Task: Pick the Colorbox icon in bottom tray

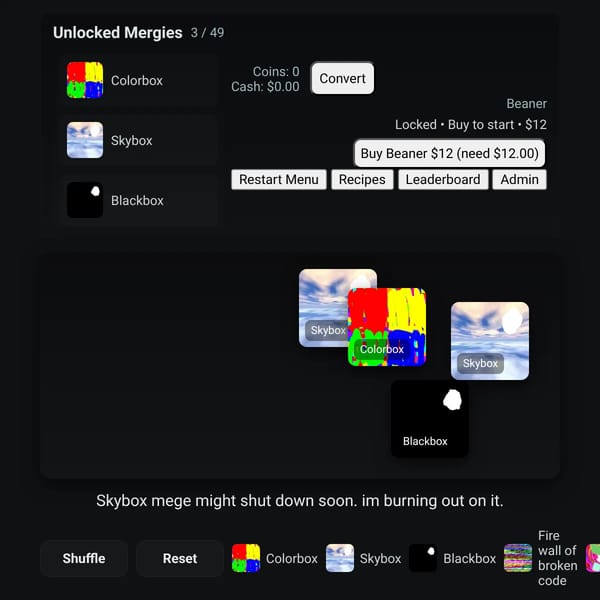Action: [246, 558]
